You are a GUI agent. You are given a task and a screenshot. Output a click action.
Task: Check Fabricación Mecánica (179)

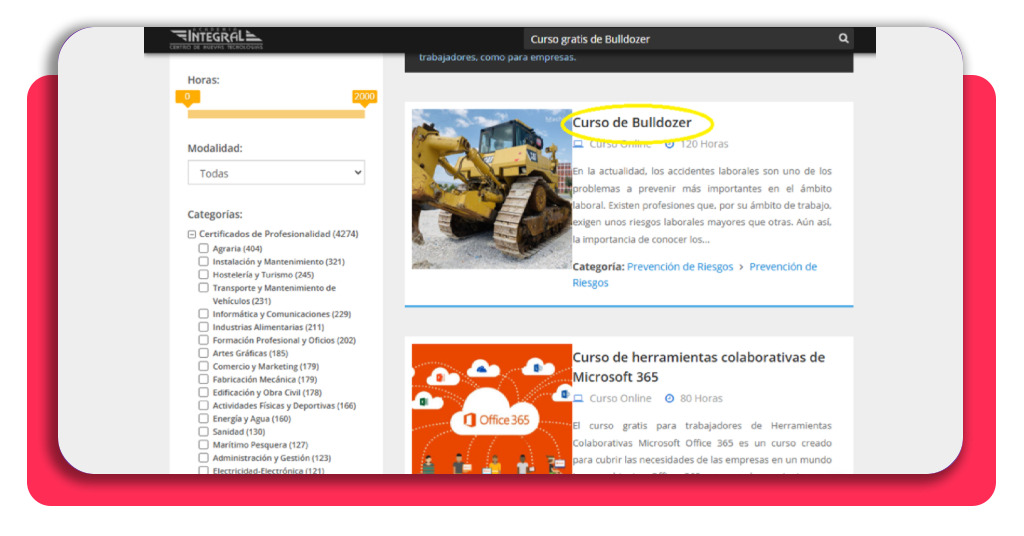click(x=204, y=379)
